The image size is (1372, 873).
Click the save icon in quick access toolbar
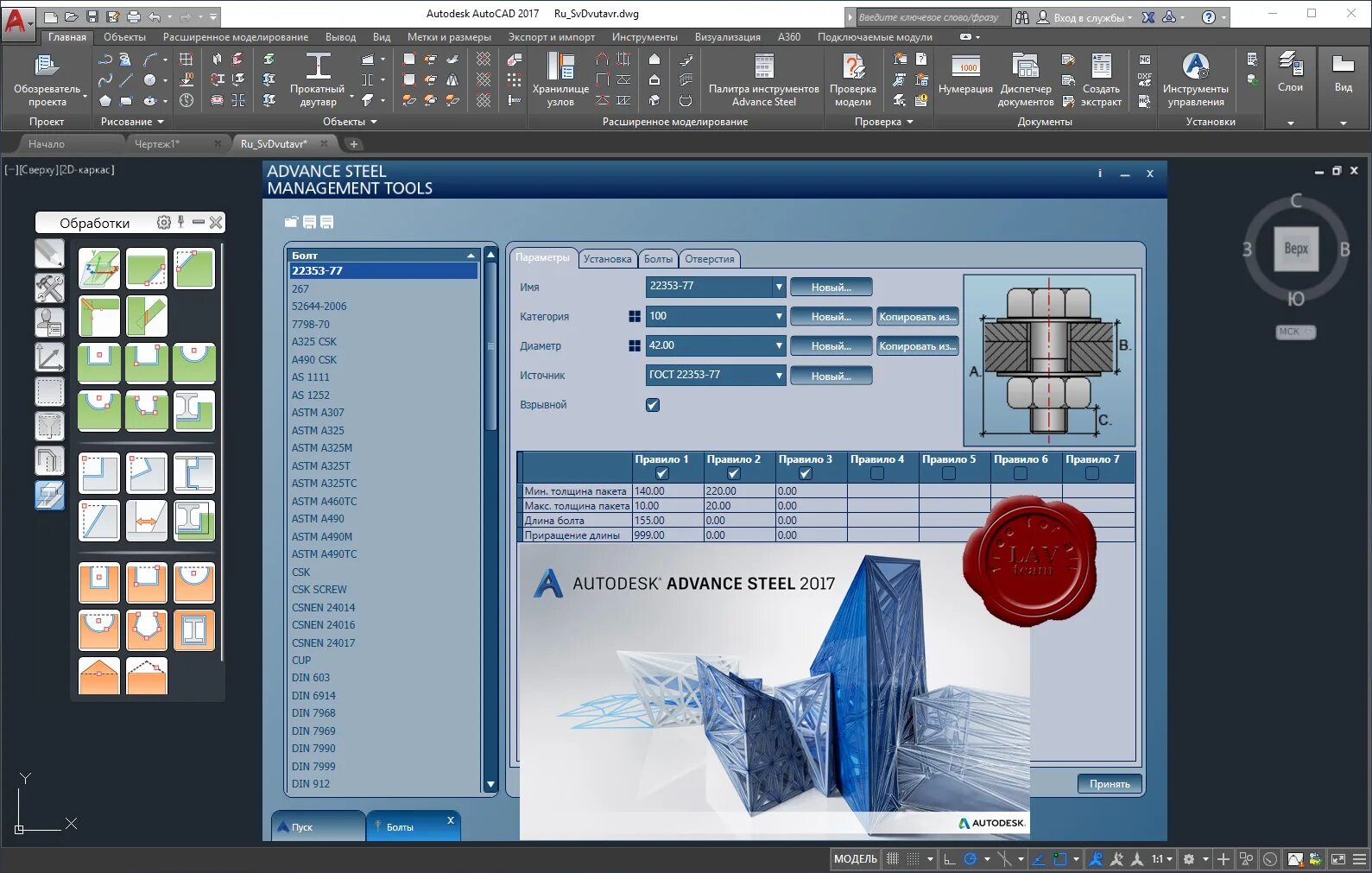tap(92, 16)
